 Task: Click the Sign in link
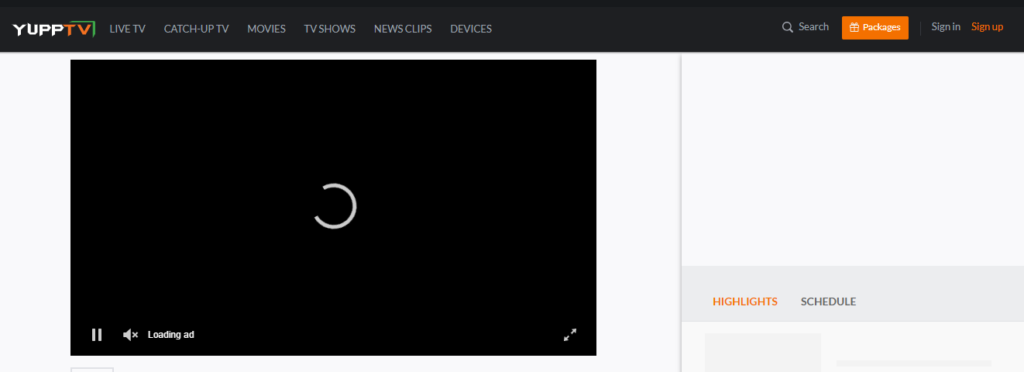pyautogui.click(x=946, y=27)
